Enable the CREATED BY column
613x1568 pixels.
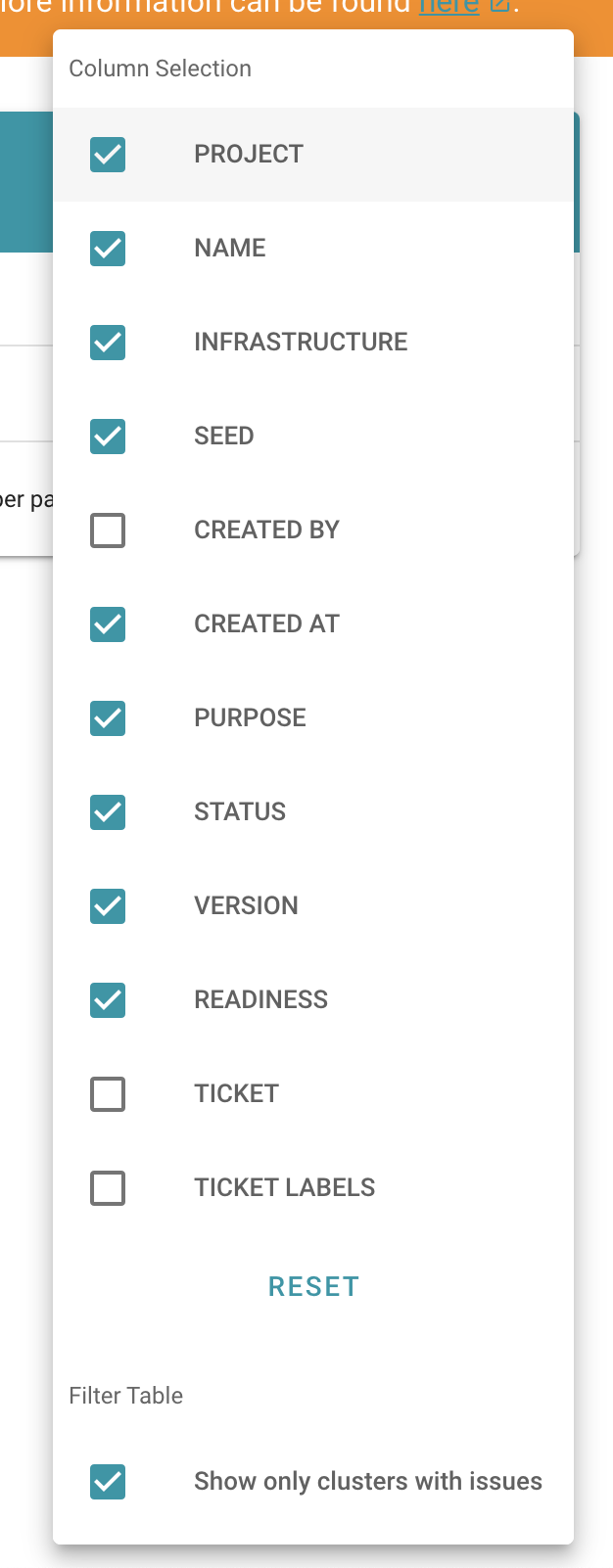coord(108,530)
